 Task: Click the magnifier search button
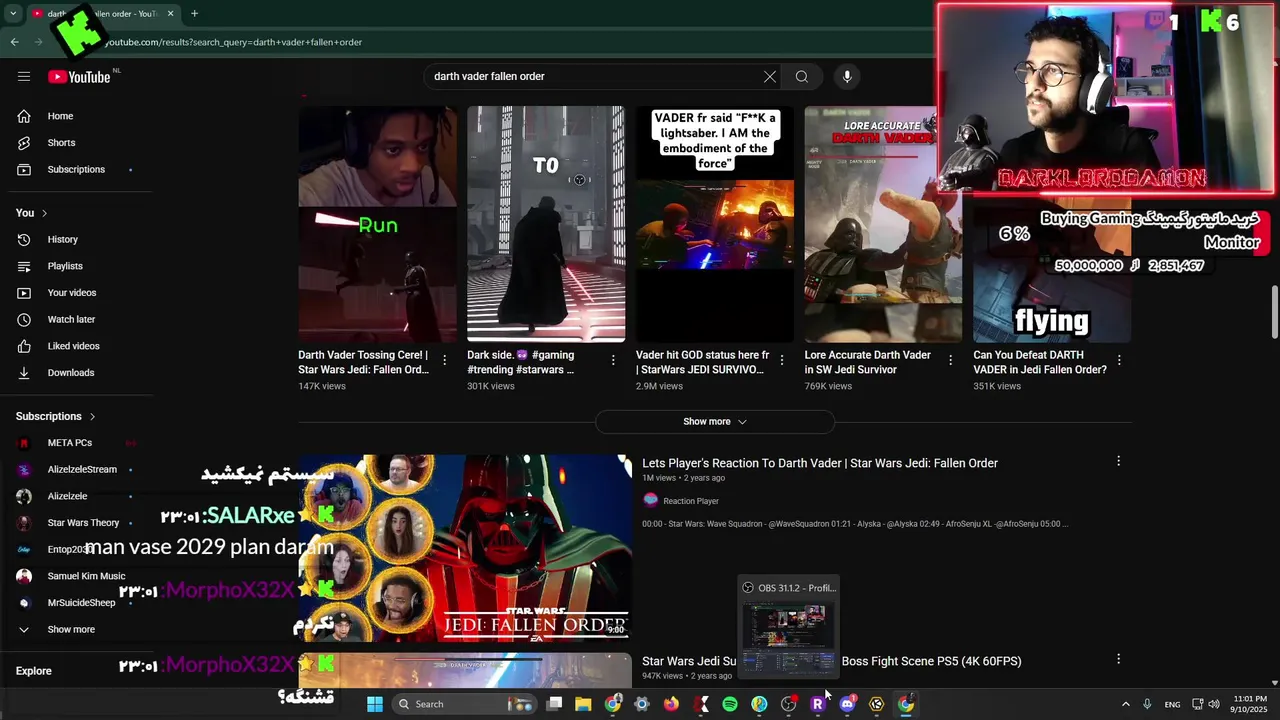coord(802,77)
